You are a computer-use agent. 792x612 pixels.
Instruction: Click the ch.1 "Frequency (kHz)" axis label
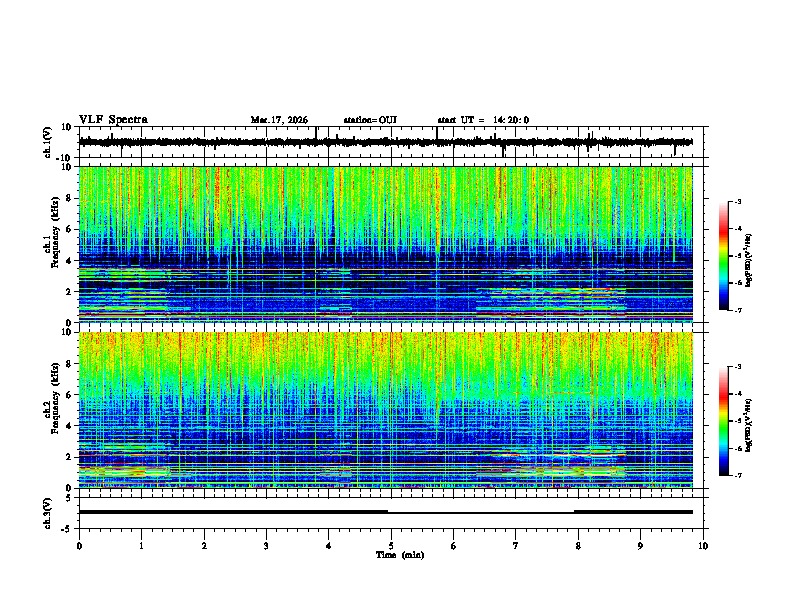pos(55,233)
